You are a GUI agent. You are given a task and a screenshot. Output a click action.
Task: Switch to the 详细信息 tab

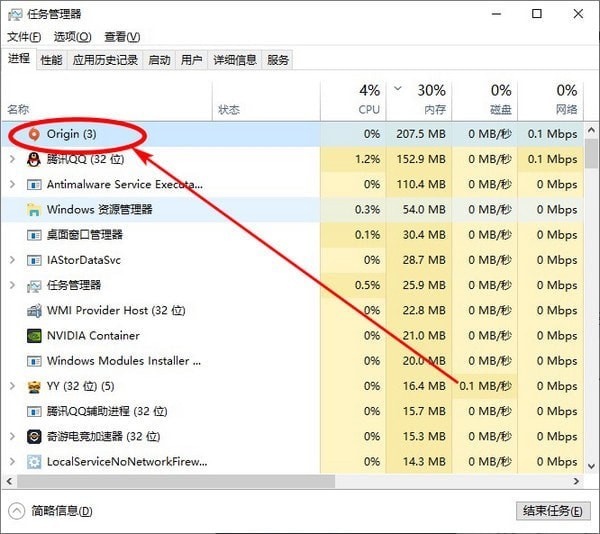[235, 60]
